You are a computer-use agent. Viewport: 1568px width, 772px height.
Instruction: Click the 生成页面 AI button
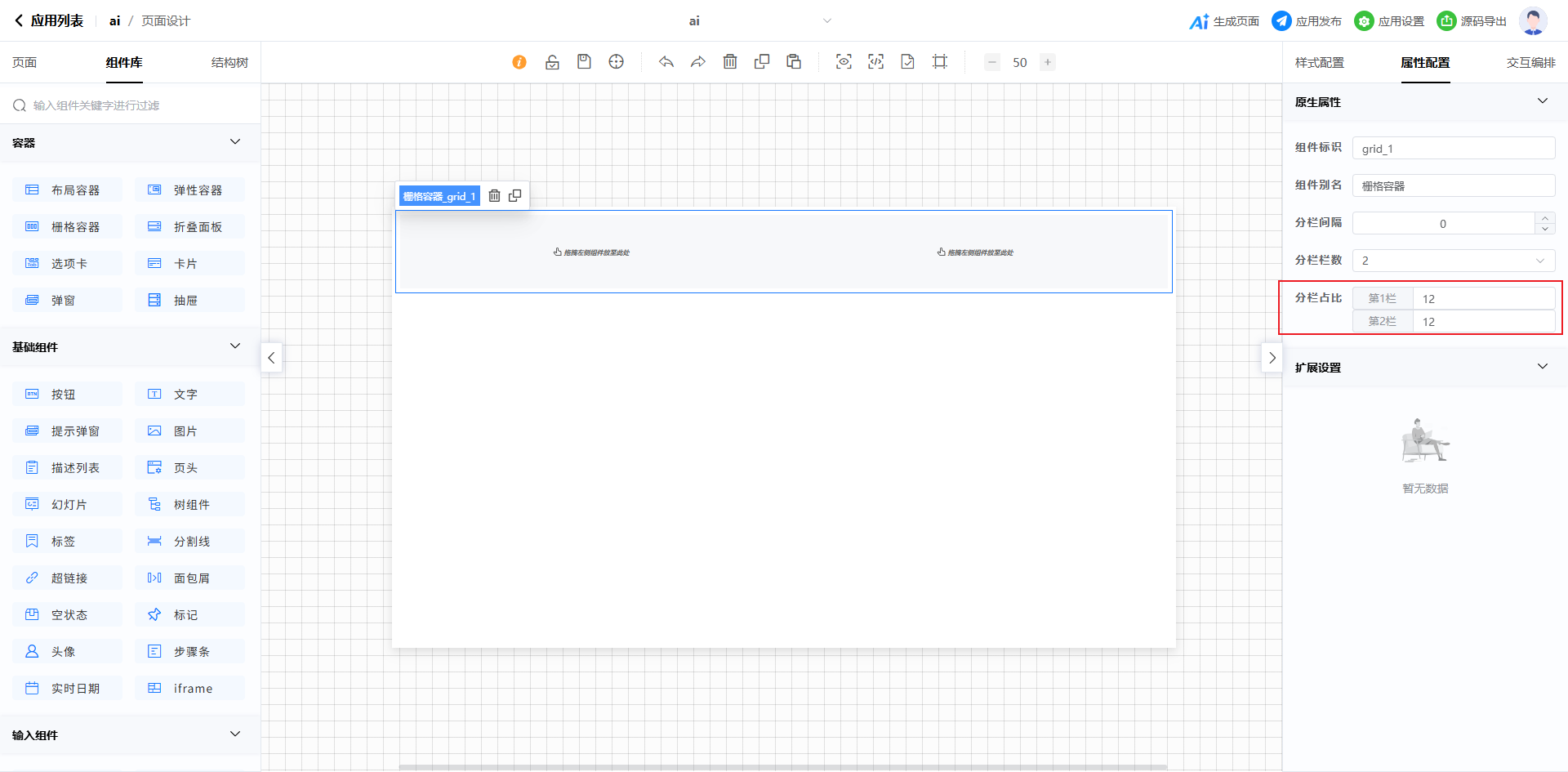point(1224,21)
